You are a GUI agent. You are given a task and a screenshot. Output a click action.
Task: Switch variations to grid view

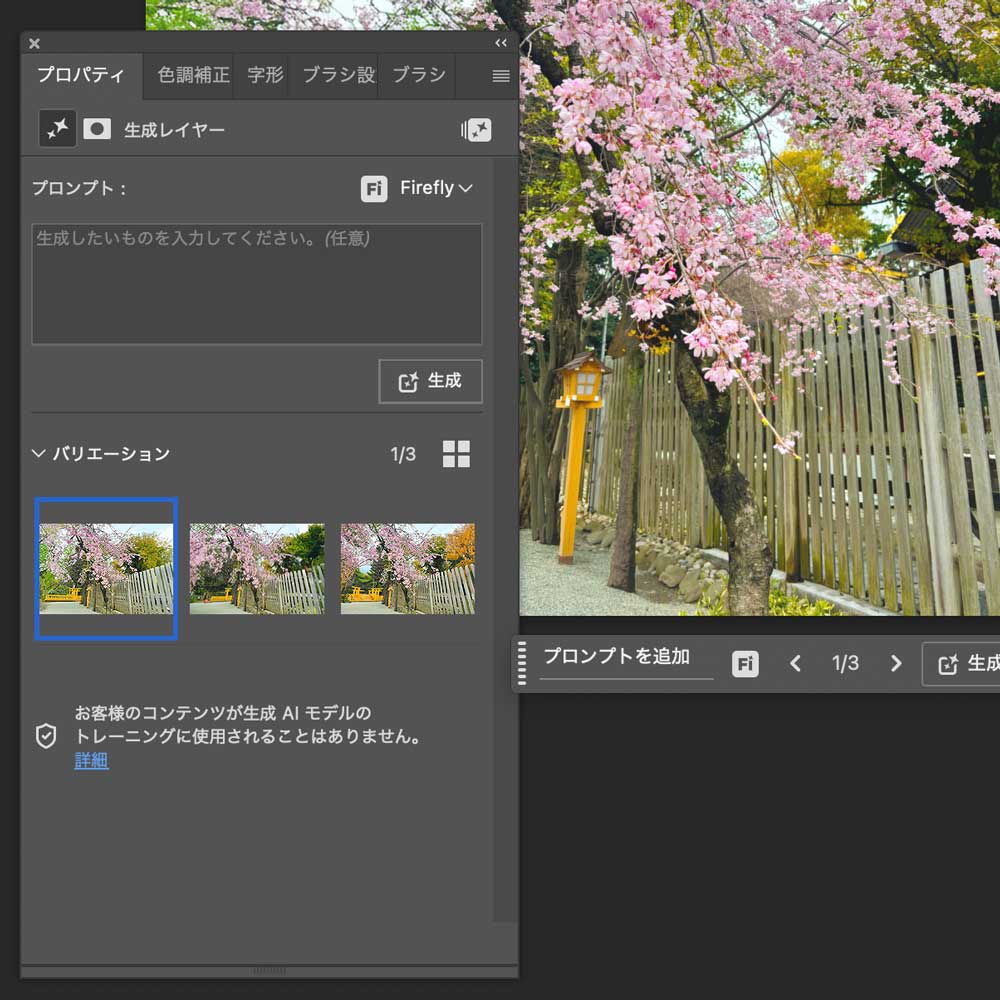[x=456, y=453]
